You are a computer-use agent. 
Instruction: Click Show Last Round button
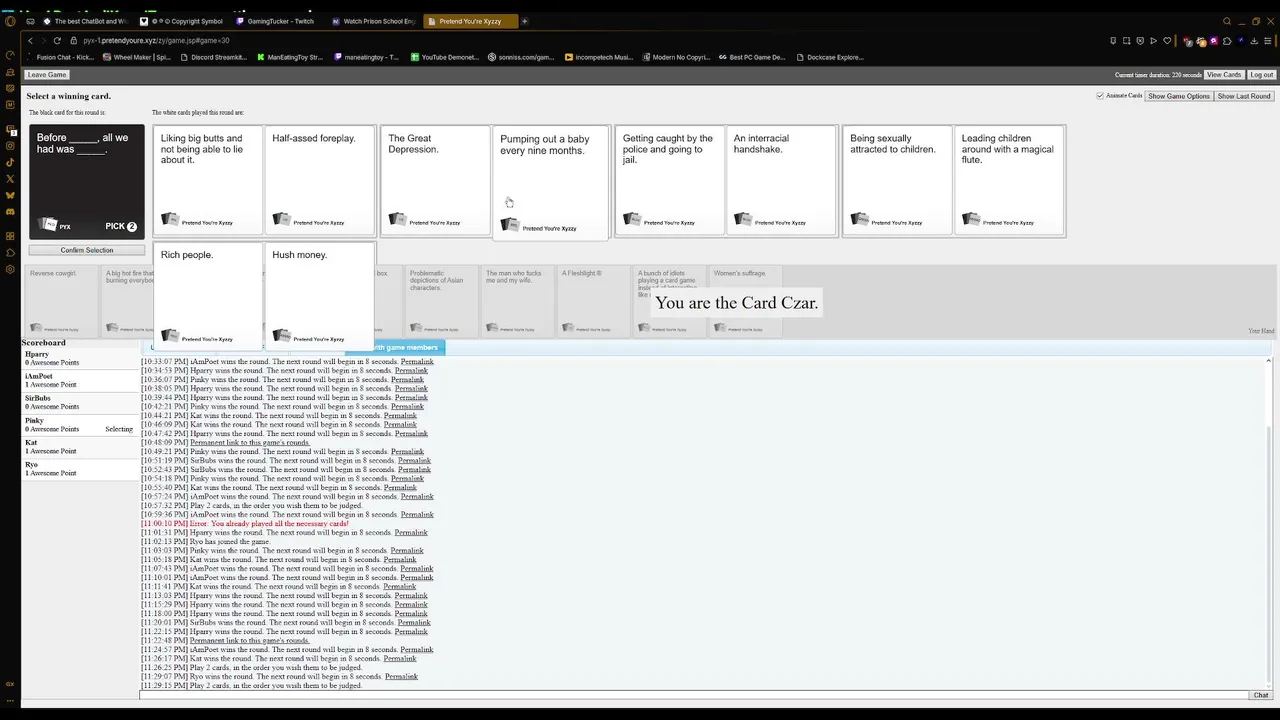tap(1244, 96)
